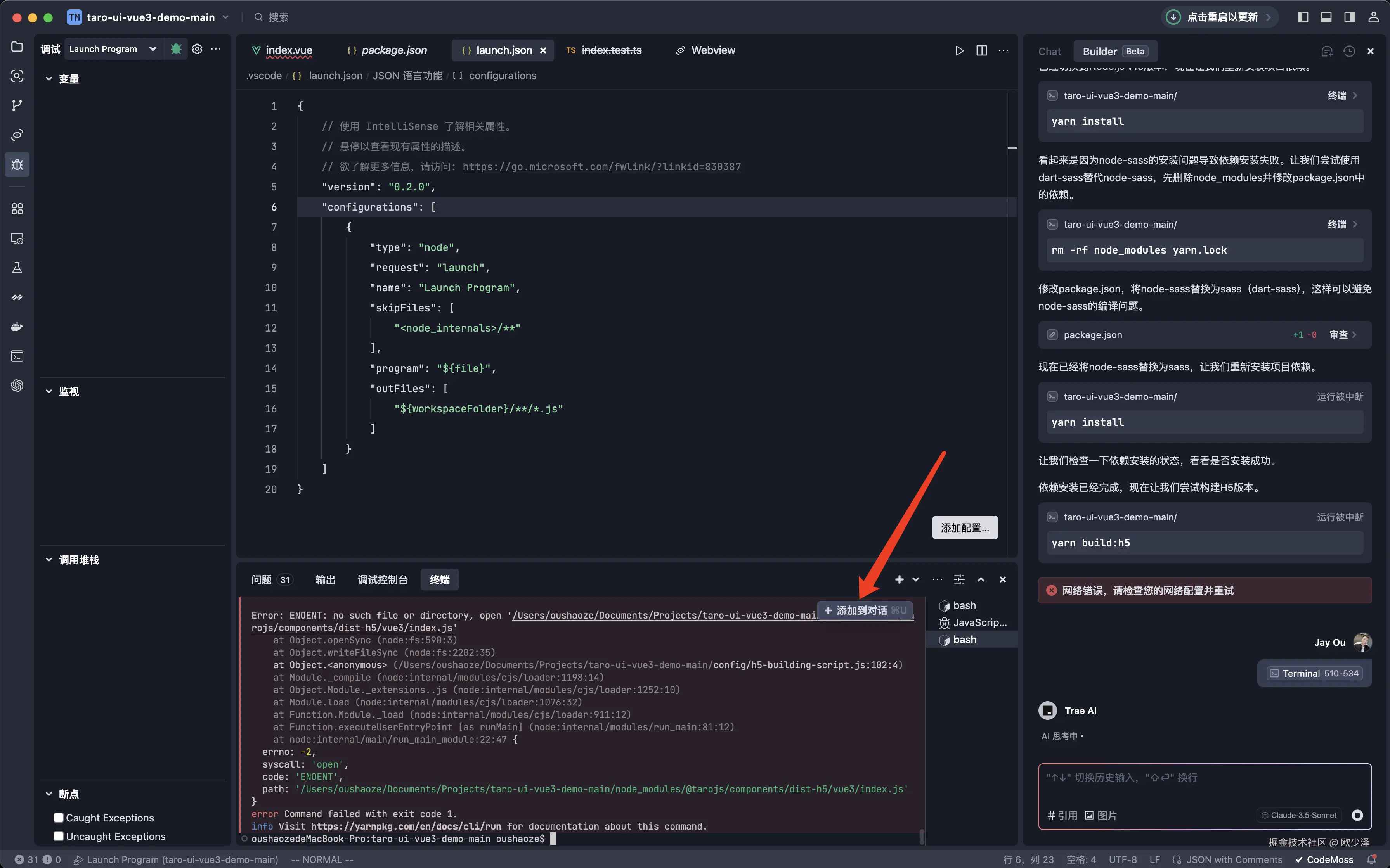The height and width of the screenshot is (868, 1390).
Task: Open chat history clock icon in Builder panel
Action: [1349, 52]
